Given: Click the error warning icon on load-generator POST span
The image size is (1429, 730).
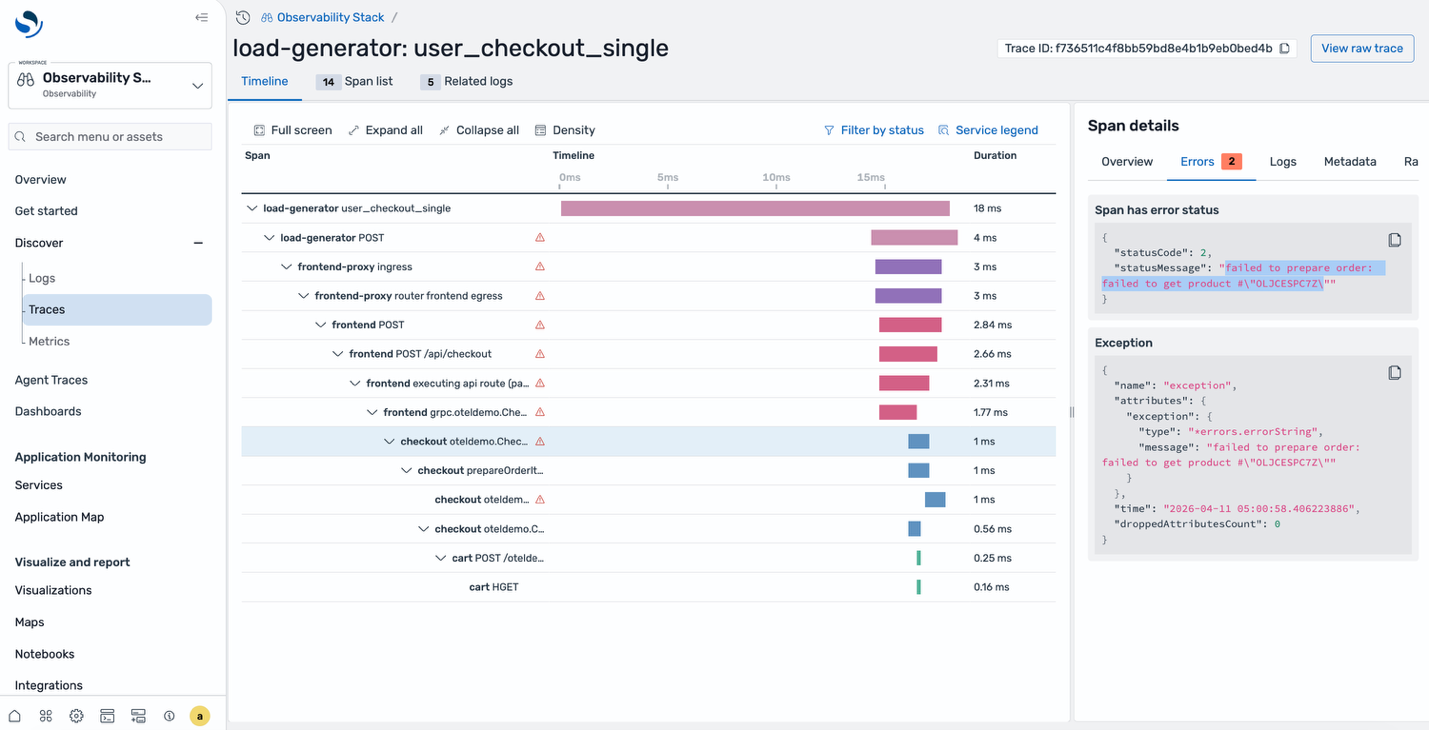Looking at the screenshot, I should 539,237.
